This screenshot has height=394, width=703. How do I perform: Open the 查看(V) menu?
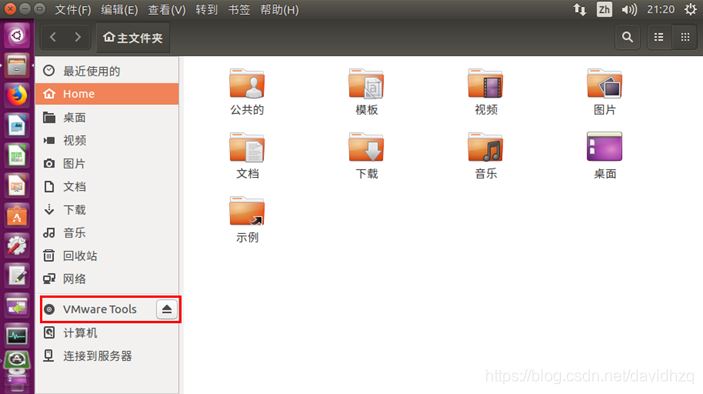[x=167, y=10]
